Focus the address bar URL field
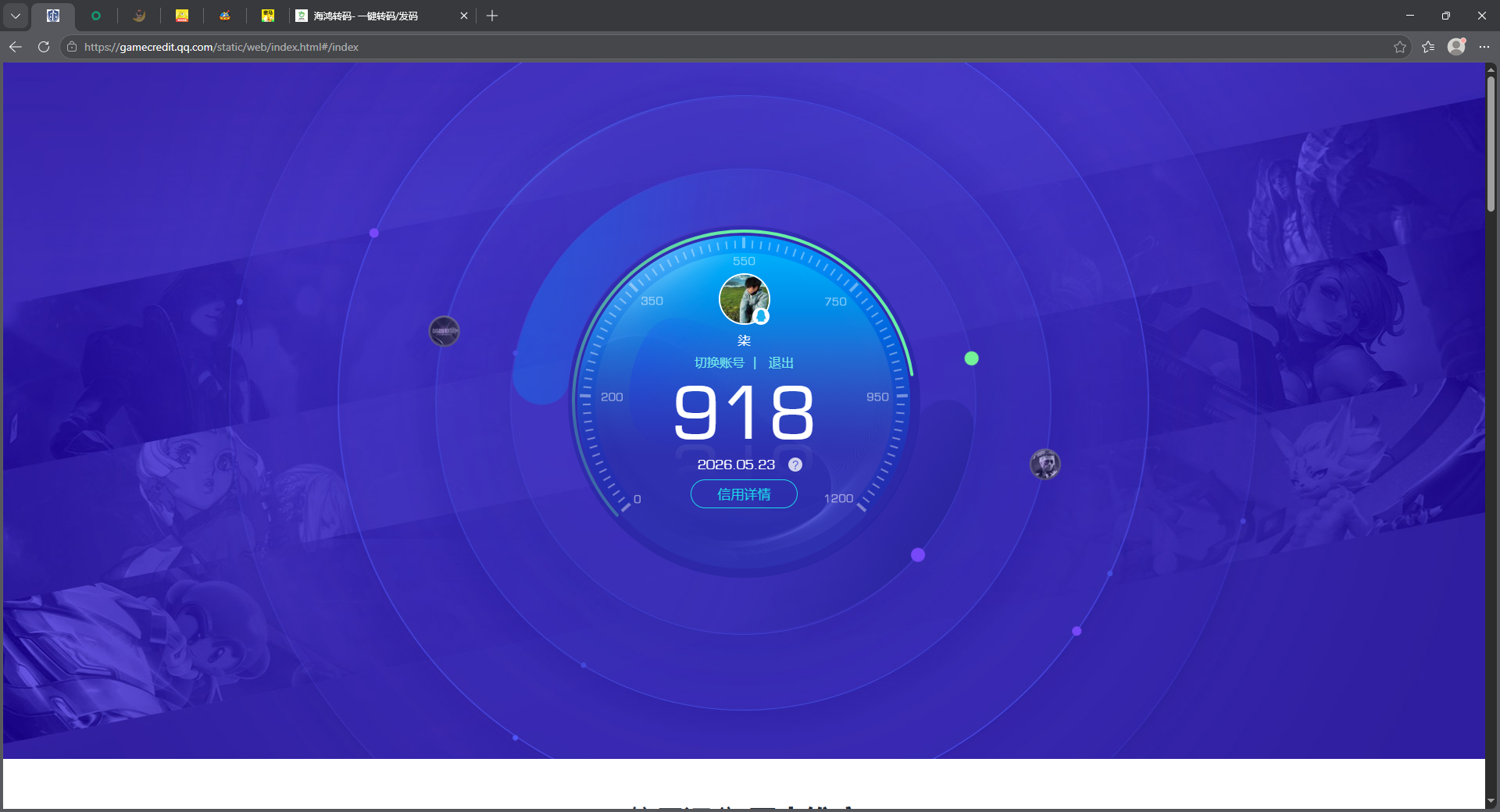This screenshot has width=1500, height=812. pos(734,47)
